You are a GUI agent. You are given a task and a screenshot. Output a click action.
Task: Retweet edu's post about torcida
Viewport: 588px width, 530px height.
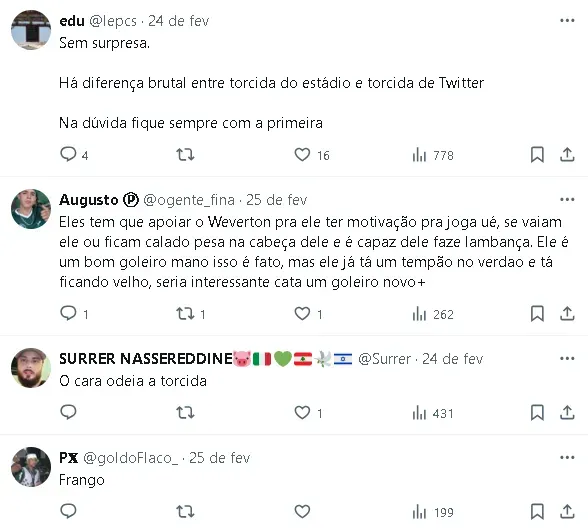point(185,154)
